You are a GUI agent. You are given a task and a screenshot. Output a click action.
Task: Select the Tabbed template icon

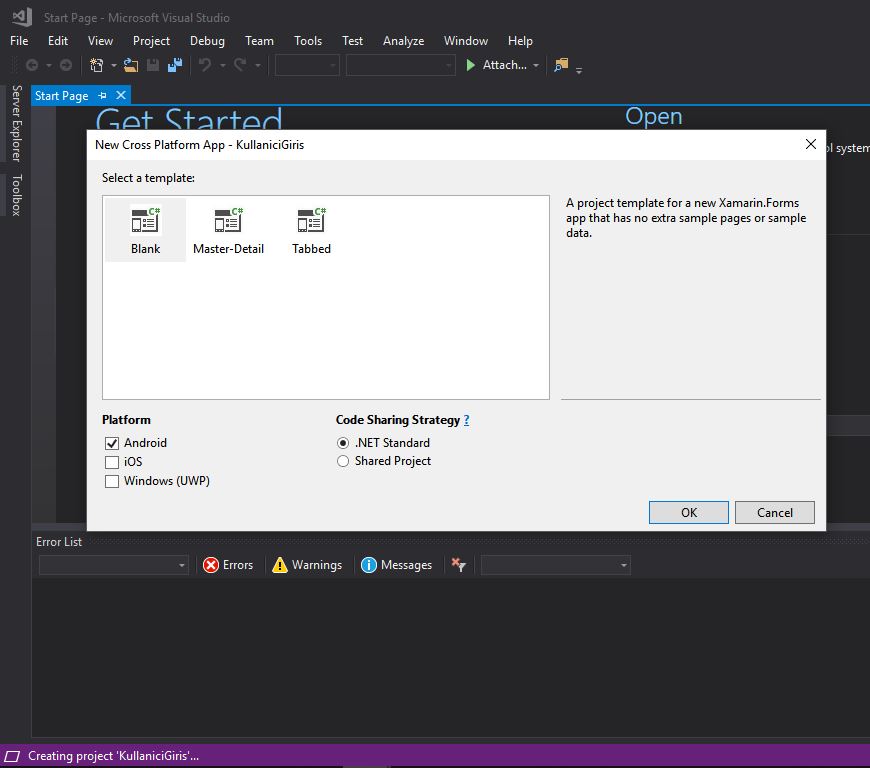(311, 220)
